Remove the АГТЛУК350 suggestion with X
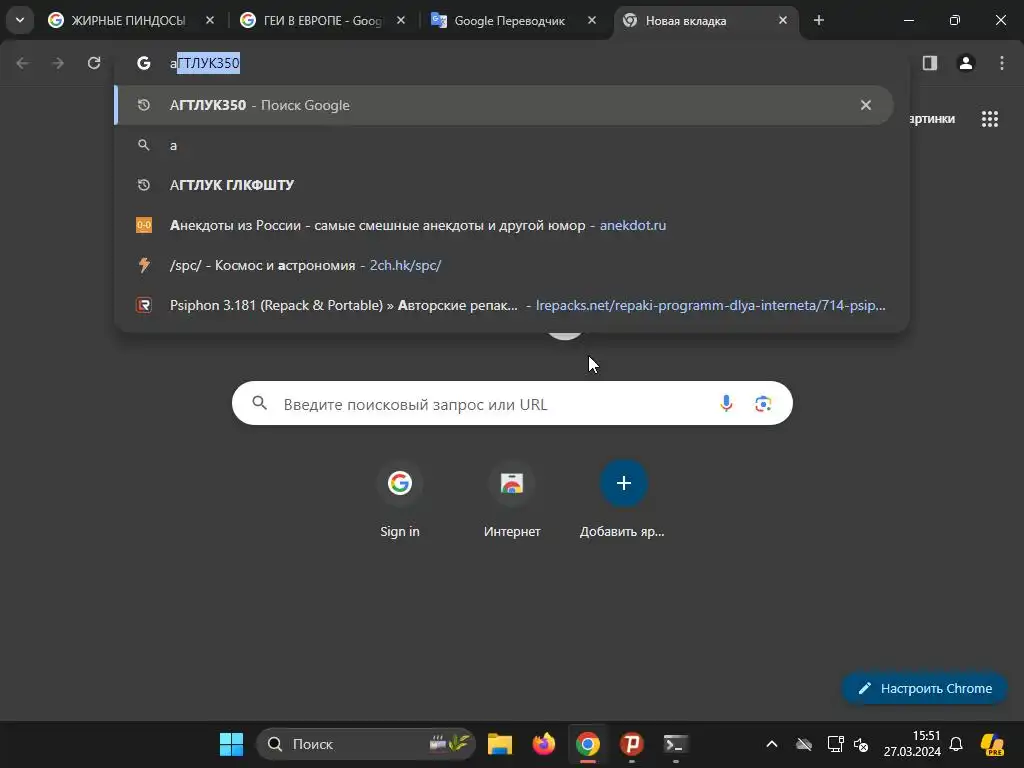This screenshot has height=768, width=1024. click(866, 105)
